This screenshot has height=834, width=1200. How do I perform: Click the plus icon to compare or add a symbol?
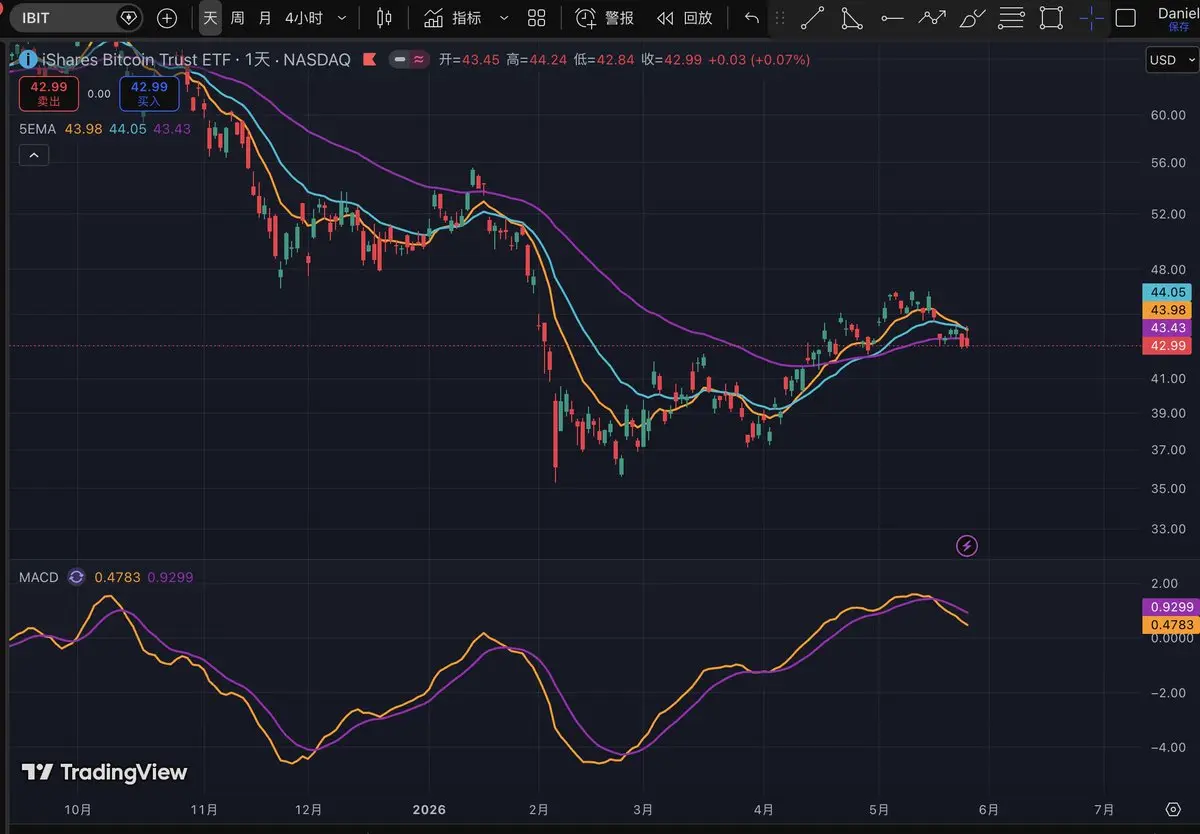(x=167, y=18)
